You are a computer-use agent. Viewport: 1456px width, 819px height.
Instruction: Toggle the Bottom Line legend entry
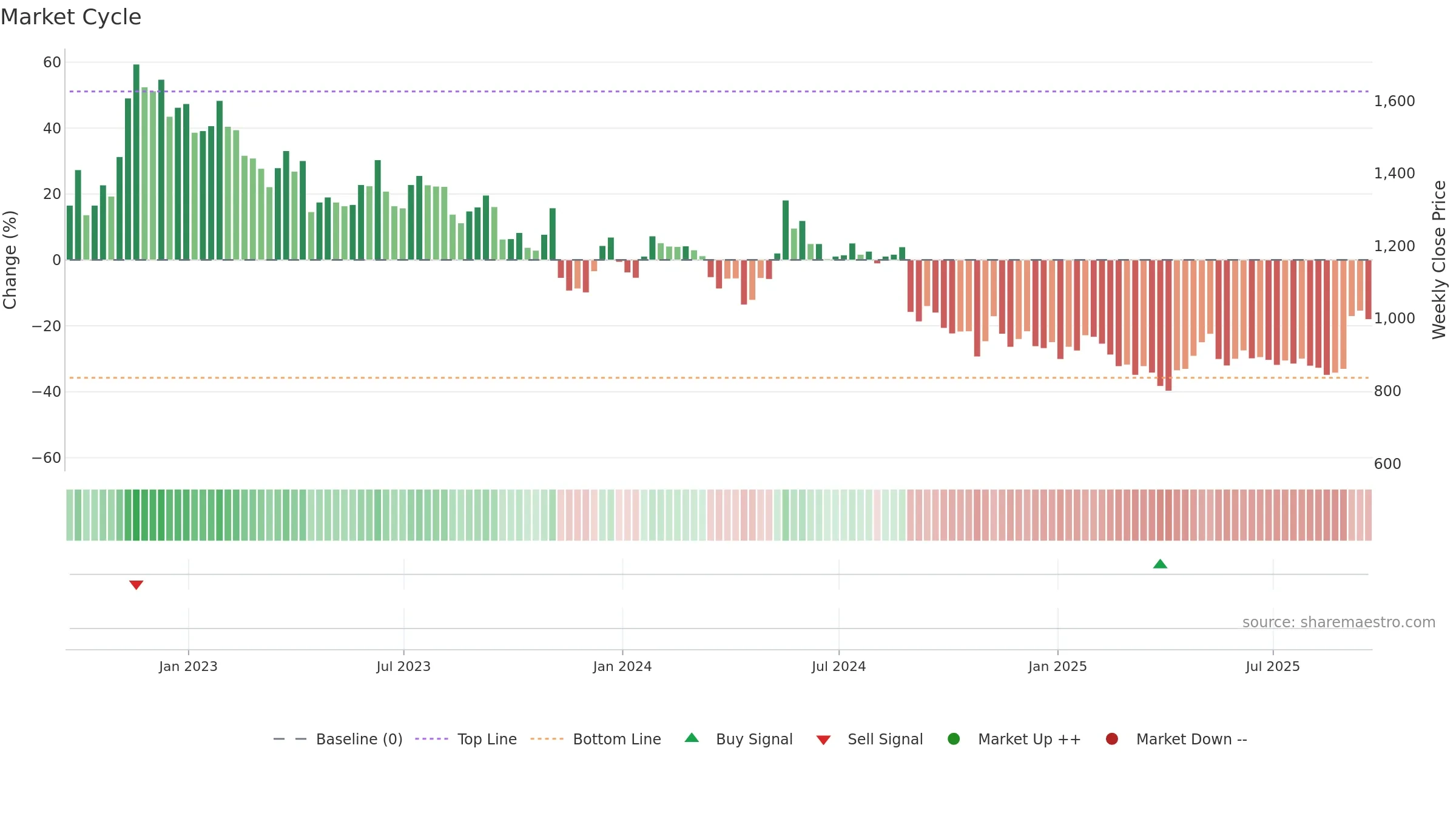point(596,739)
